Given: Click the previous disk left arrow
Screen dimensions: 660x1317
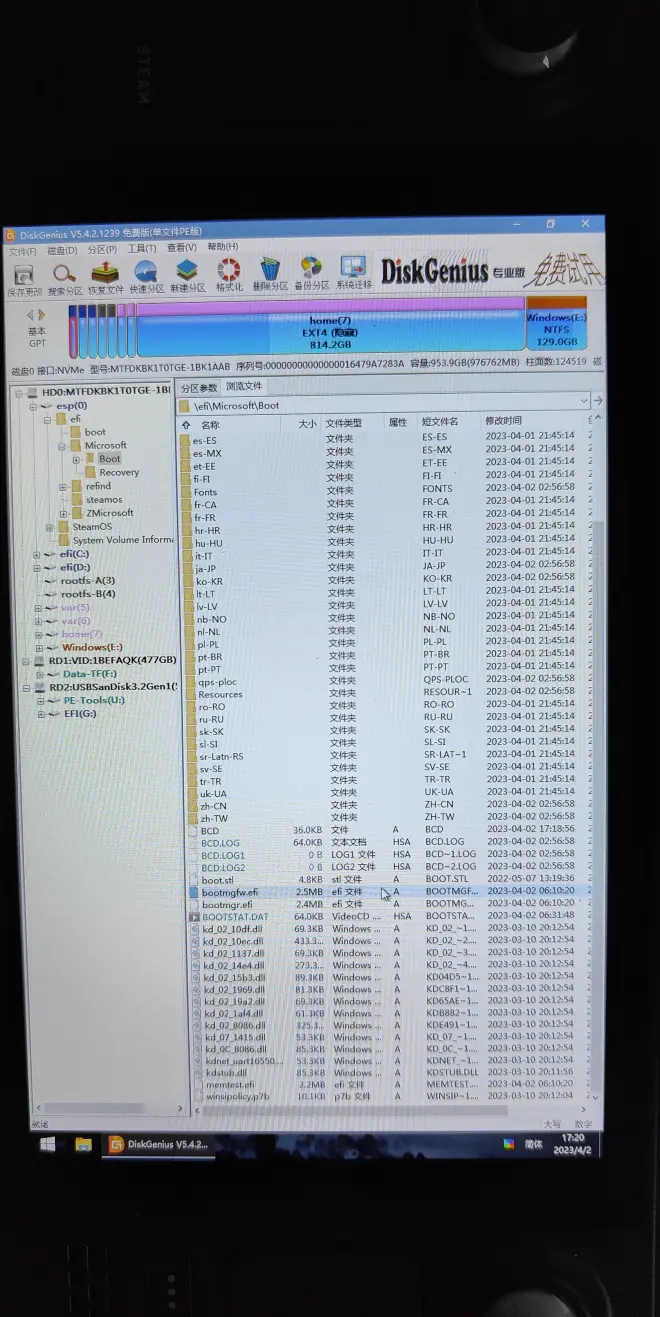Looking at the screenshot, I should tap(30, 315).
